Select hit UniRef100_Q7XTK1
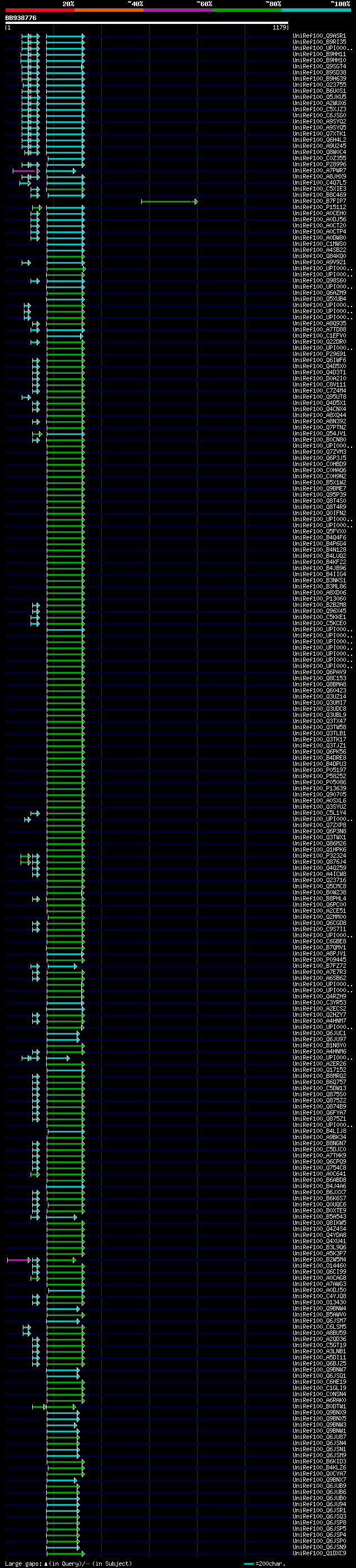 [x=319, y=134]
